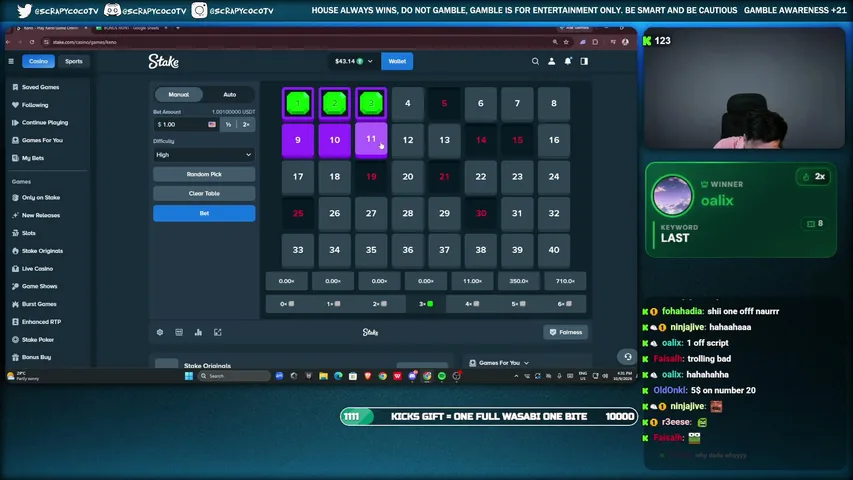The image size is (853, 480).
Task: Click Random Pick button
Action: (x=204, y=174)
